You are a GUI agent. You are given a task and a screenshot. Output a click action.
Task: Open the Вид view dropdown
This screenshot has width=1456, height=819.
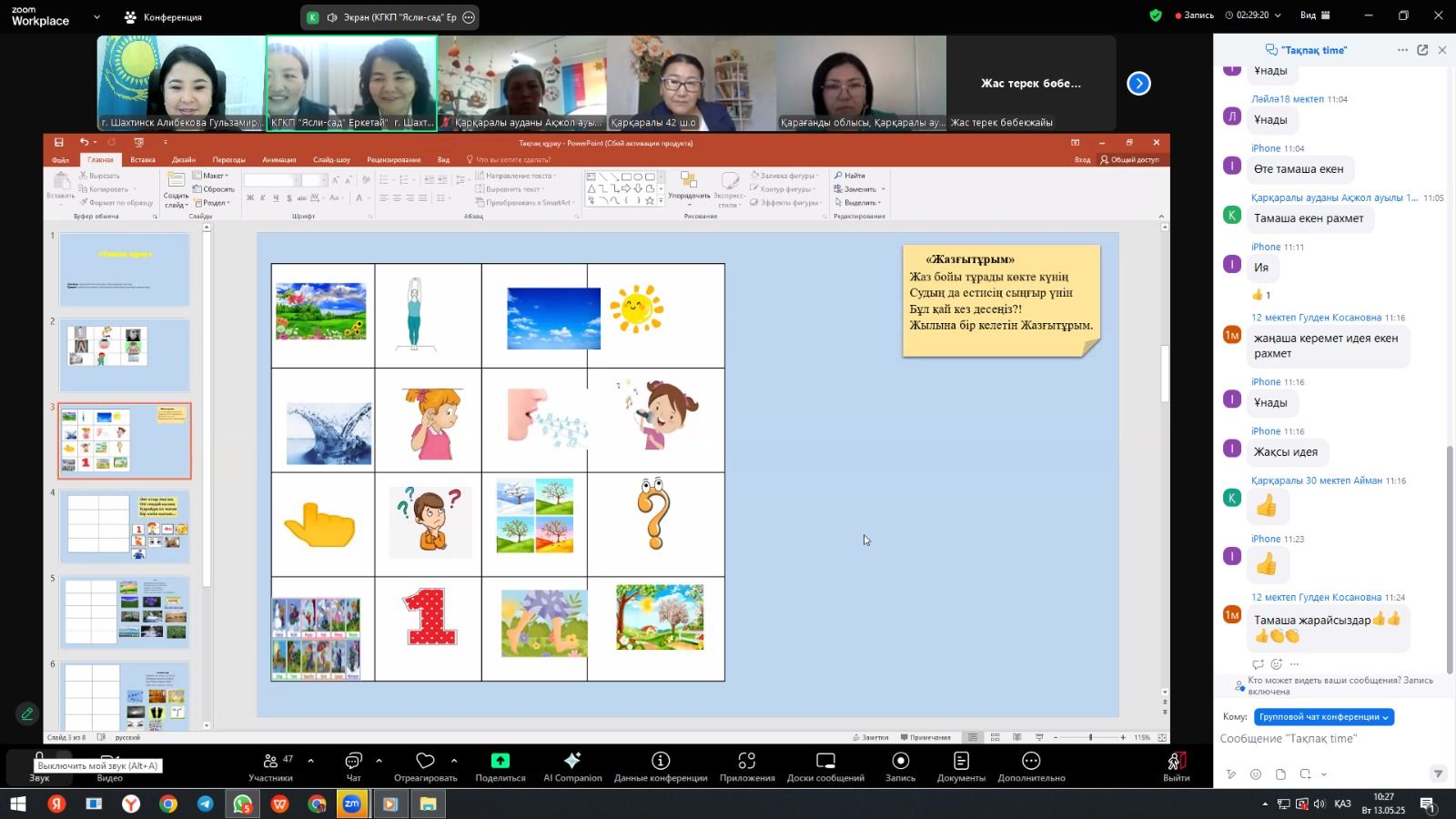click(x=1315, y=15)
